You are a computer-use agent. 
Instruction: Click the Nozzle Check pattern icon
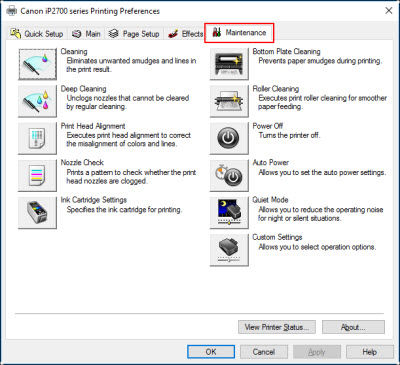[37, 175]
